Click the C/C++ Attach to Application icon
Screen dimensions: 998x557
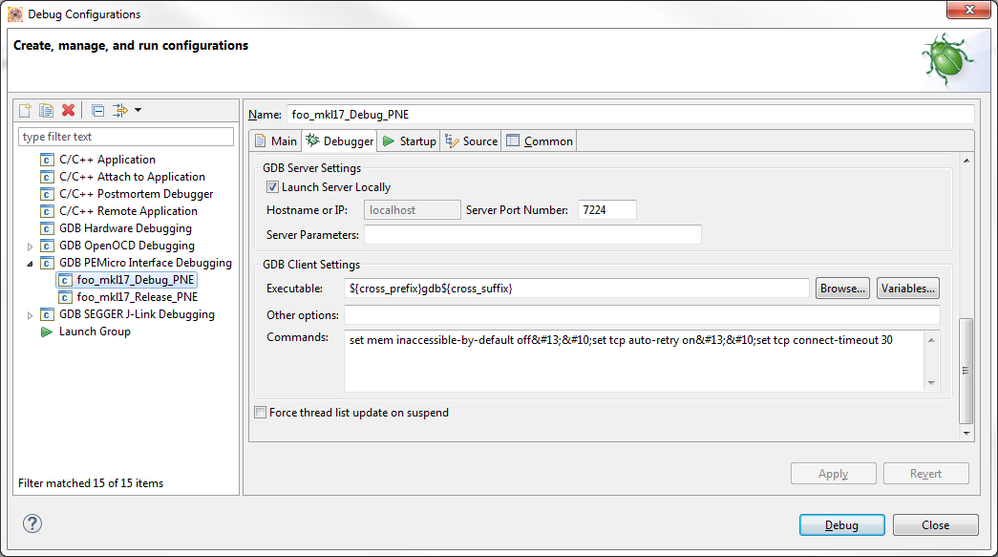[x=46, y=177]
